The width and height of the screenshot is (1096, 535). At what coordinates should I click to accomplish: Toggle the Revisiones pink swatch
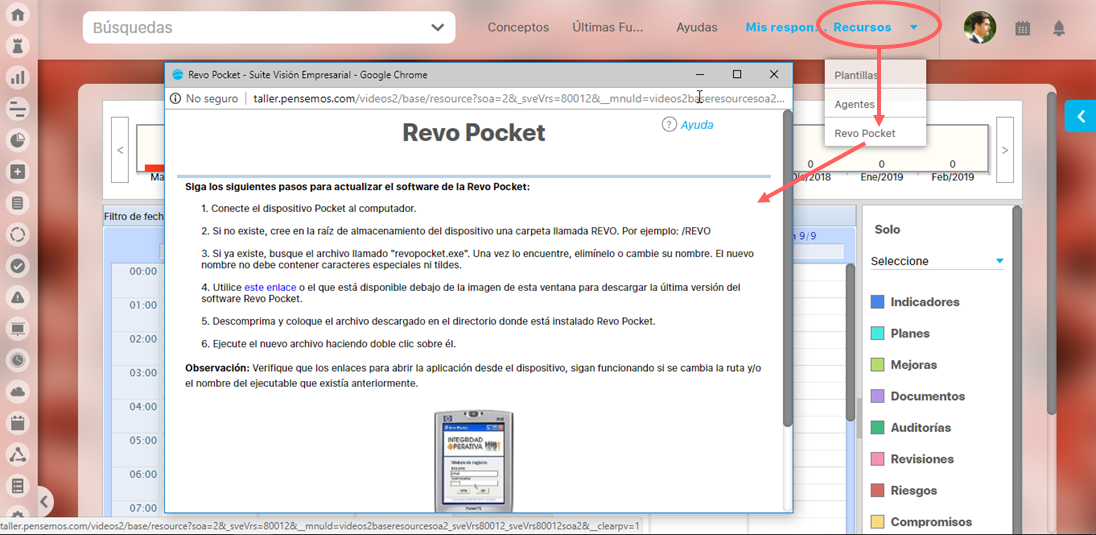pyautogui.click(x=877, y=459)
